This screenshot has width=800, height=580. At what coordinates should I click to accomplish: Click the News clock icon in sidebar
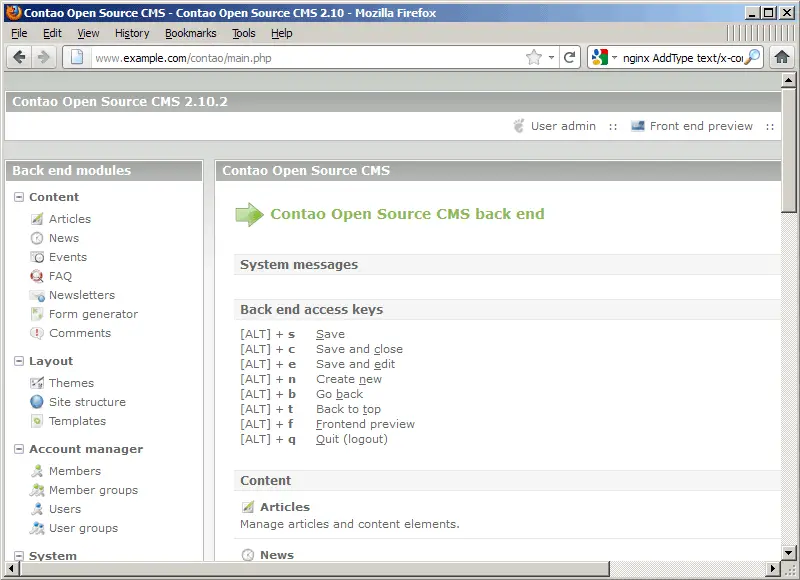[37, 238]
